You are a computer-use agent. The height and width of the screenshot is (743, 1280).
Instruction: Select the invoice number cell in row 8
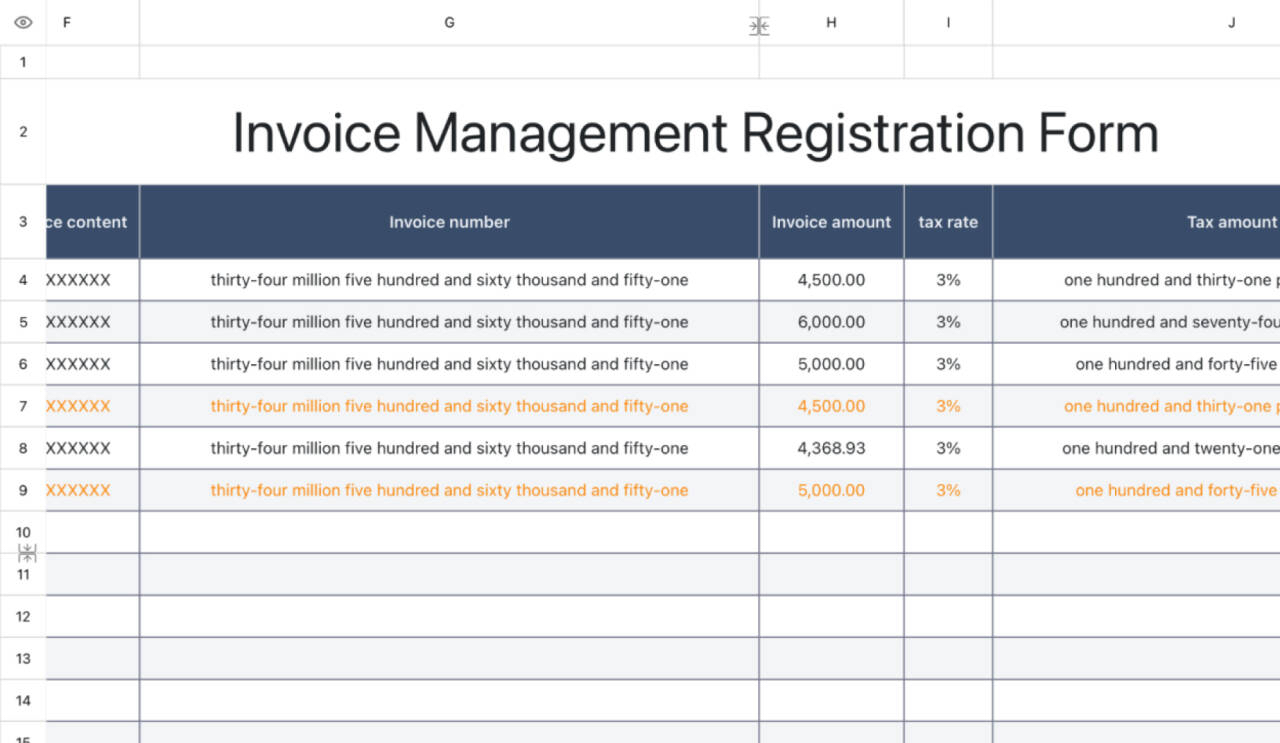point(449,448)
